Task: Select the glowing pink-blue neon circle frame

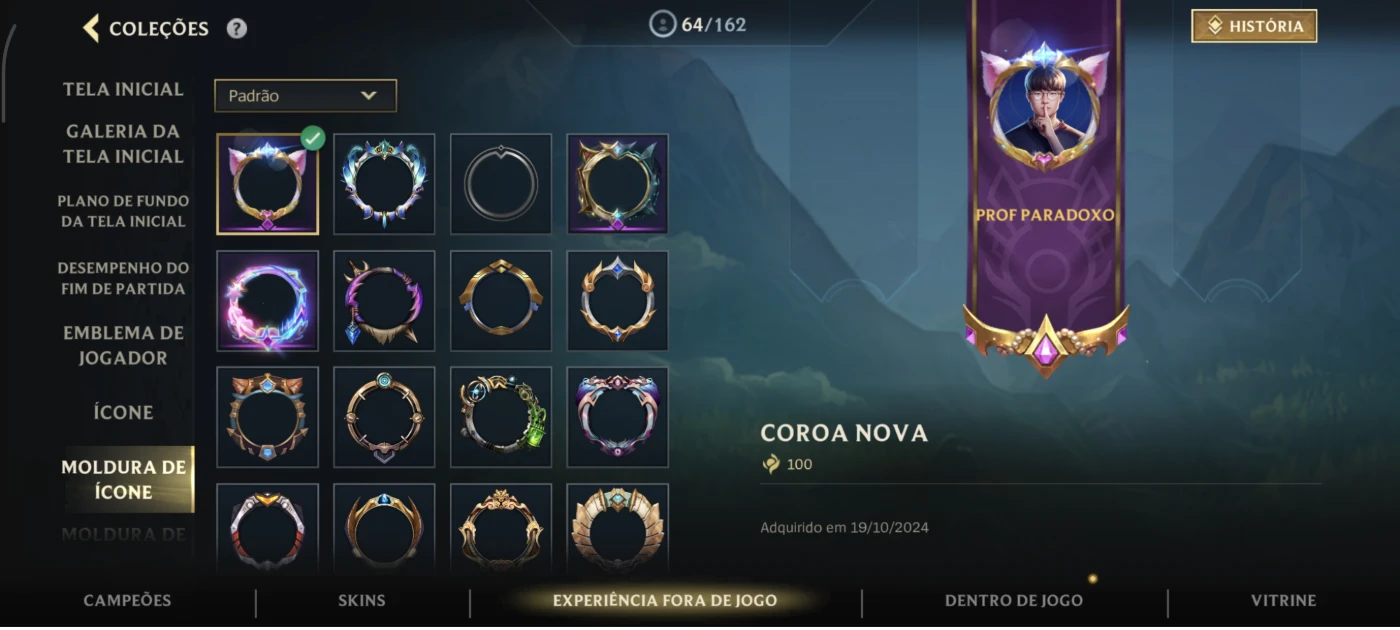Action: [x=268, y=301]
